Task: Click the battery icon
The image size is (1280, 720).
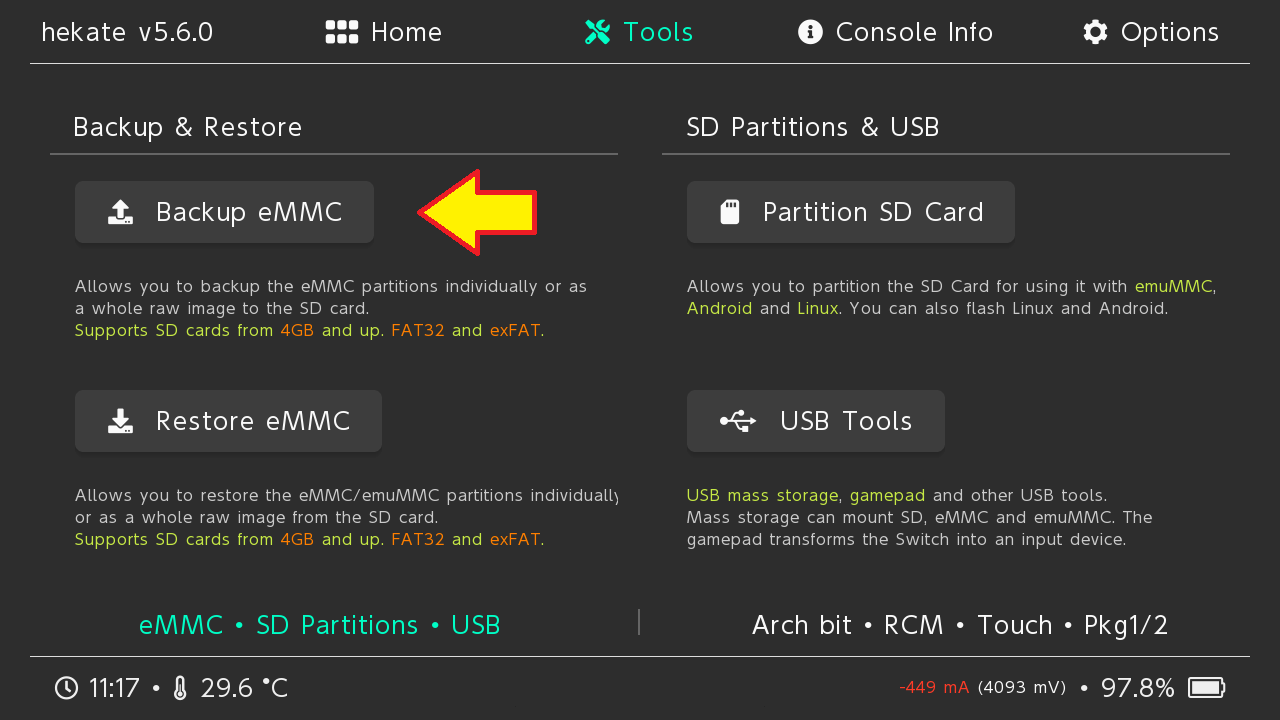Action: pos(1206,688)
